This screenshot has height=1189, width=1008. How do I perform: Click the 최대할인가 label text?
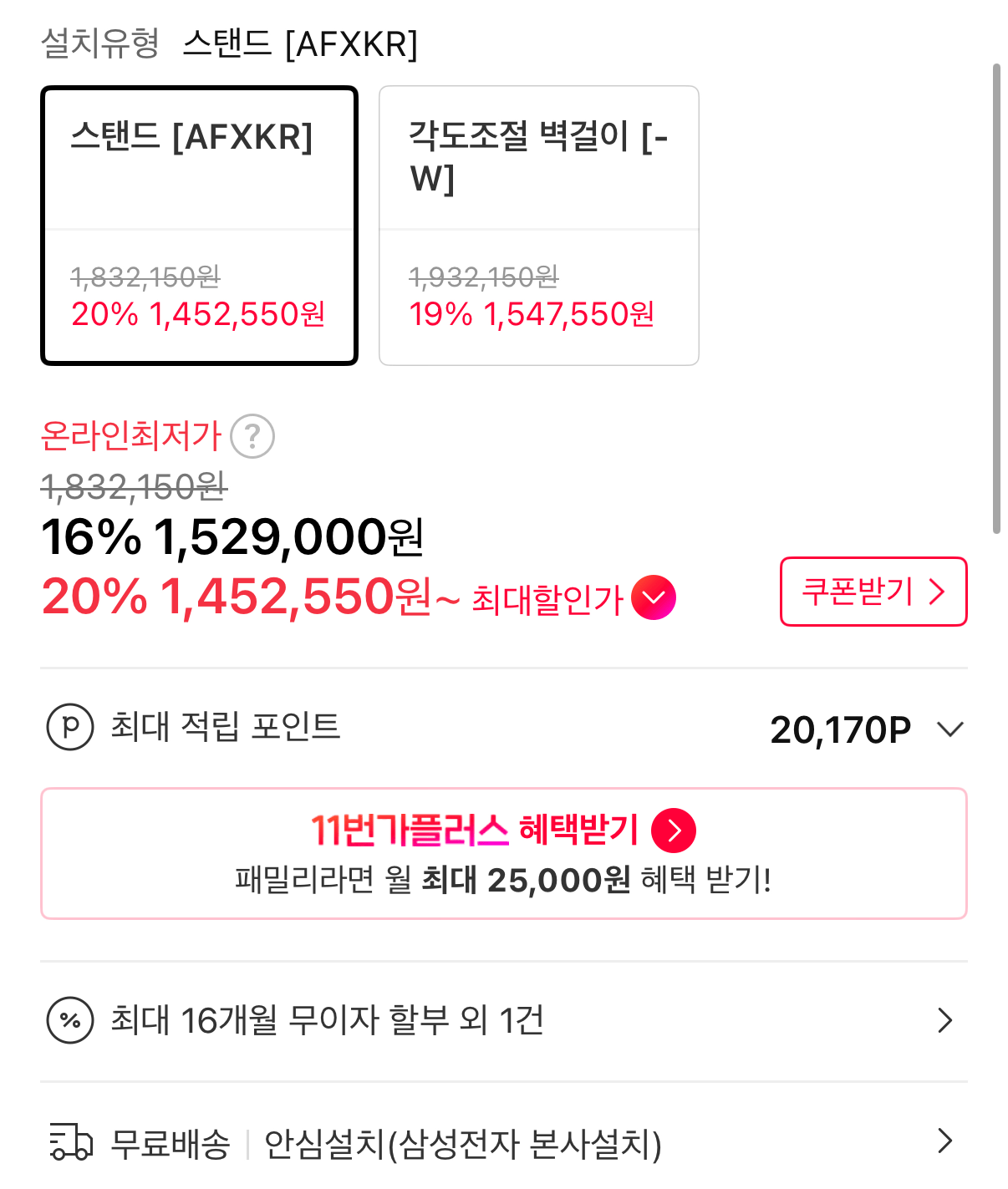point(547,599)
